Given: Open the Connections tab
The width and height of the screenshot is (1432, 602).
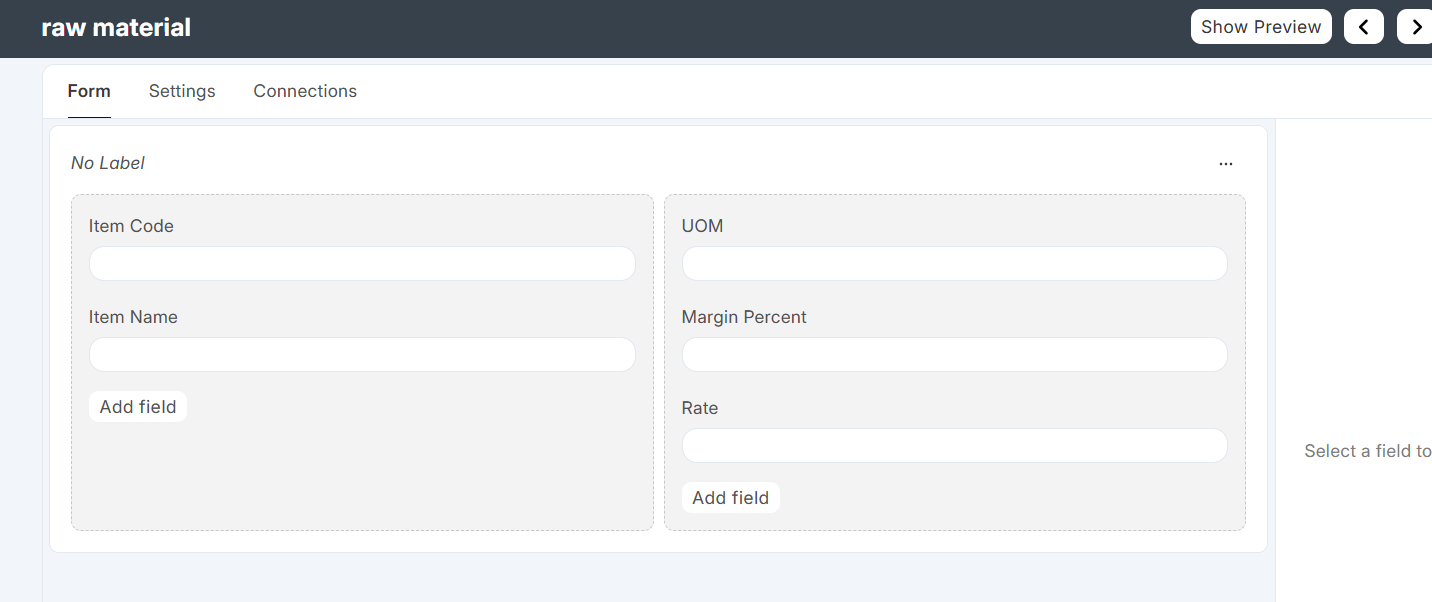Looking at the screenshot, I should [x=305, y=91].
